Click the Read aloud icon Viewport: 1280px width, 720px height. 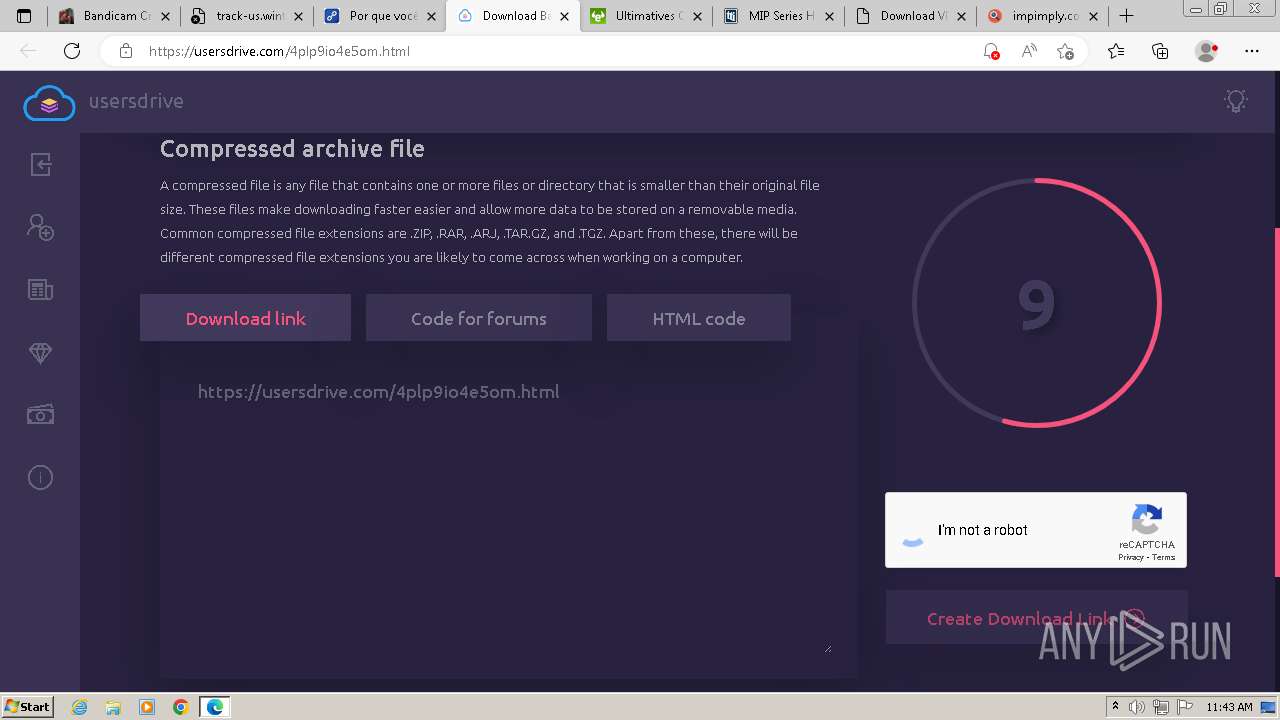tap(1028, 51)
